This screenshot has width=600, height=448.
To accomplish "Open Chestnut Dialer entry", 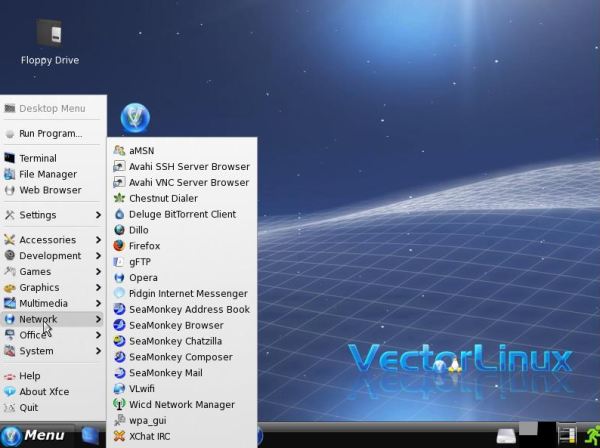I will (182, 198).
